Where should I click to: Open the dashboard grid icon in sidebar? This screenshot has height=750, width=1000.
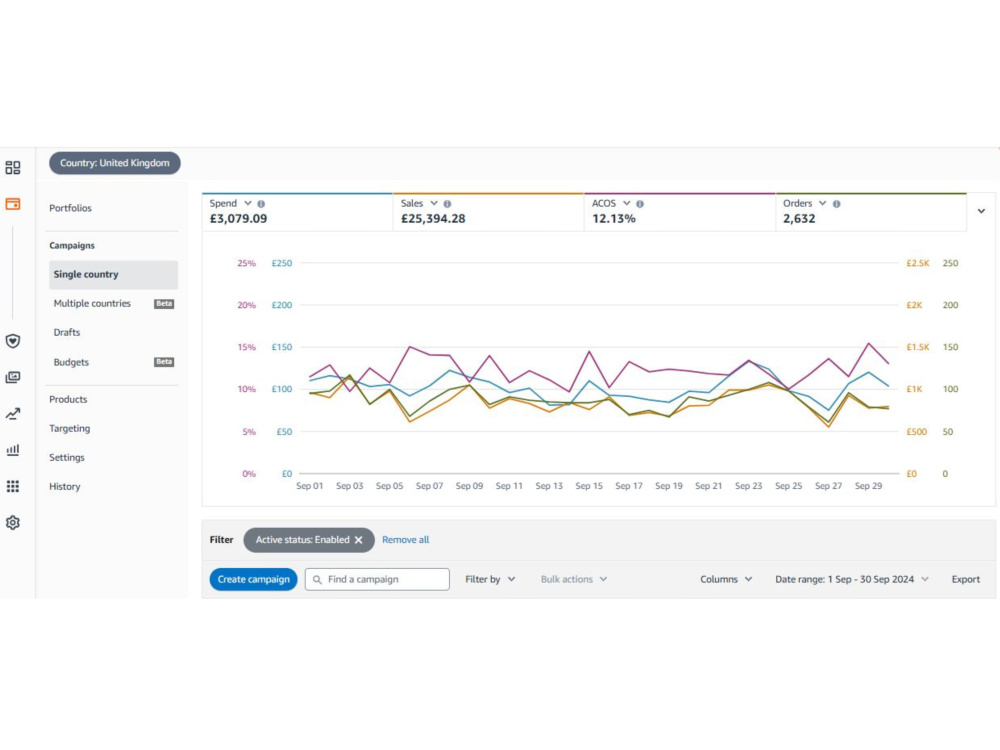coord(13,168)
